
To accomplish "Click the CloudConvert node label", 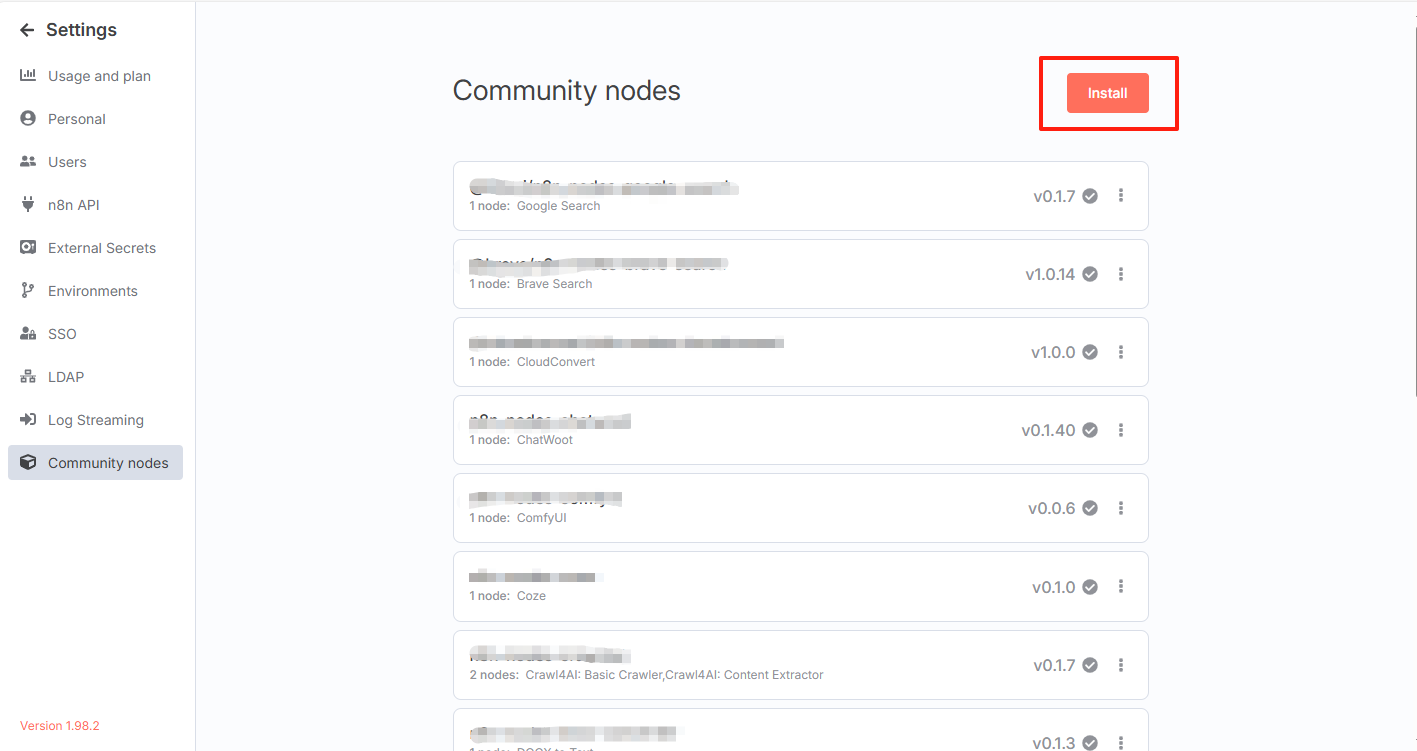I will pos(555,362).
